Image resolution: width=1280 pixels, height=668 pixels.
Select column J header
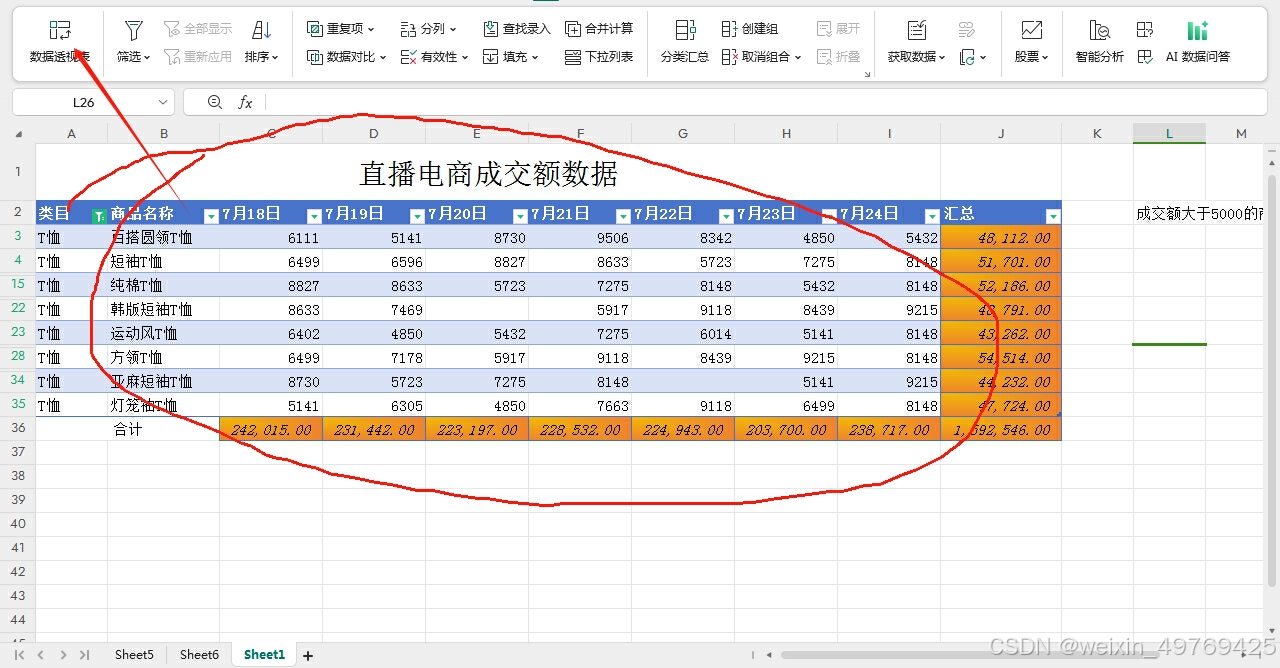tap(1001, 133)
